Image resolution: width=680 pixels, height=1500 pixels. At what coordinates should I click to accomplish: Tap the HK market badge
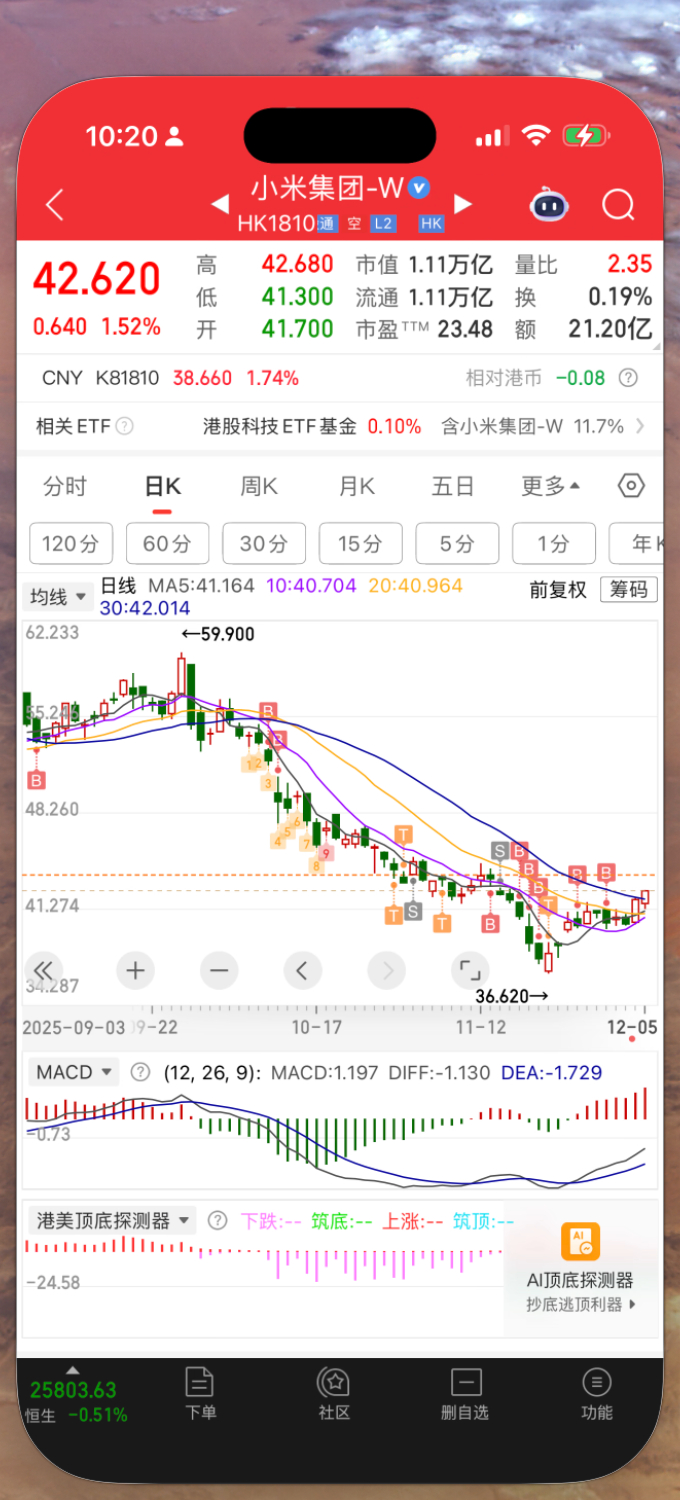point(431,224)
